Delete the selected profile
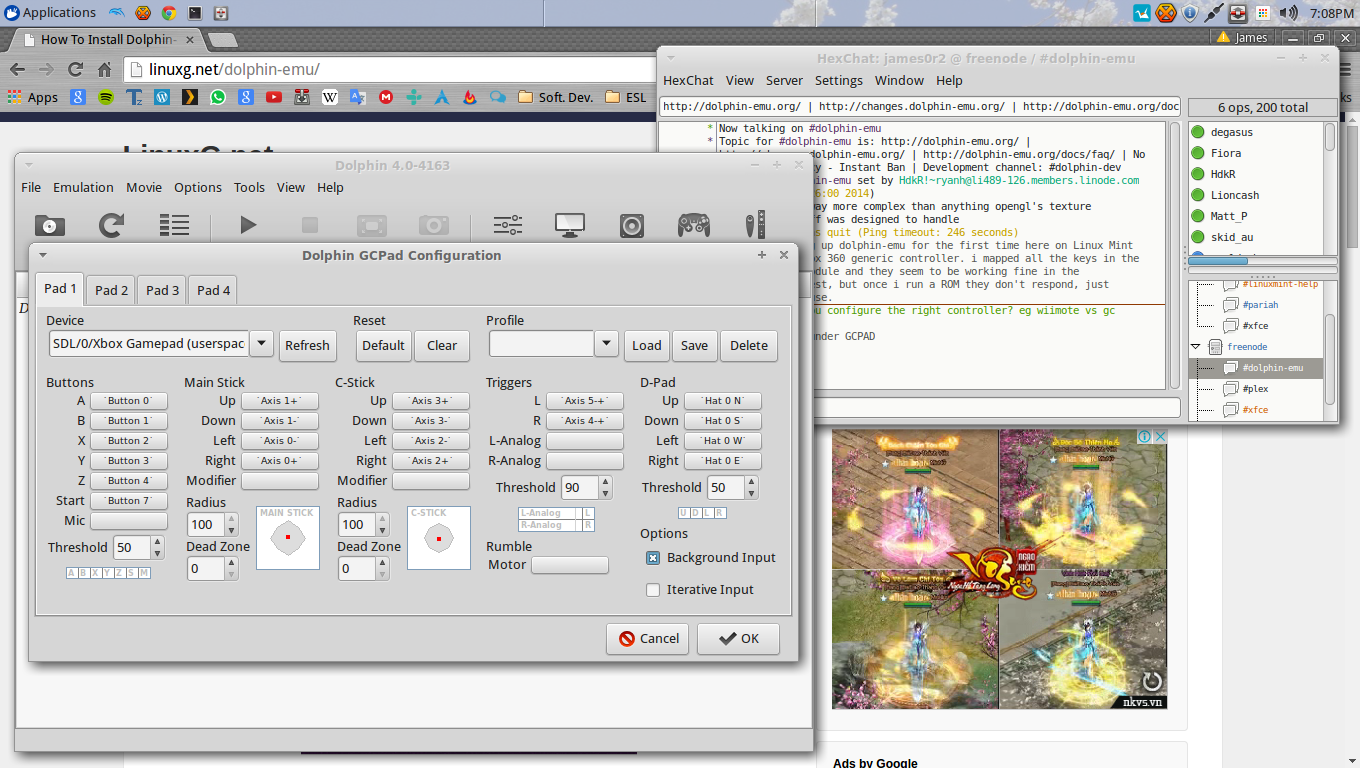Image resolution: width=1360 pixels, height=768 pixels. point(749,345)
